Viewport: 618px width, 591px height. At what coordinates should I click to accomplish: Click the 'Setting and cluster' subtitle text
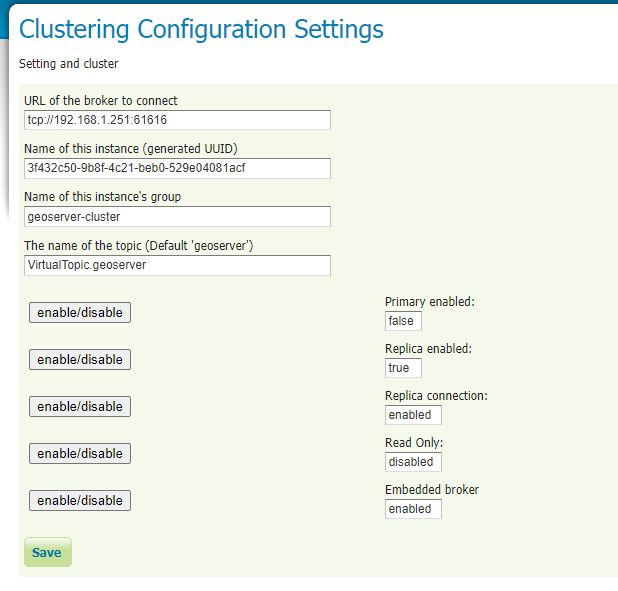point(69,64)
